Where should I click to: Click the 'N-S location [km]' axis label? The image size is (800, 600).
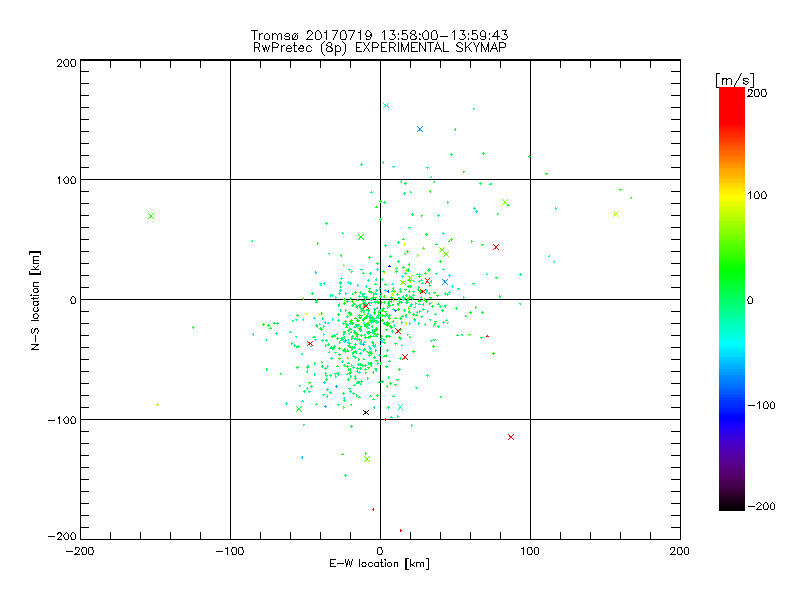(x=35, y=301)
